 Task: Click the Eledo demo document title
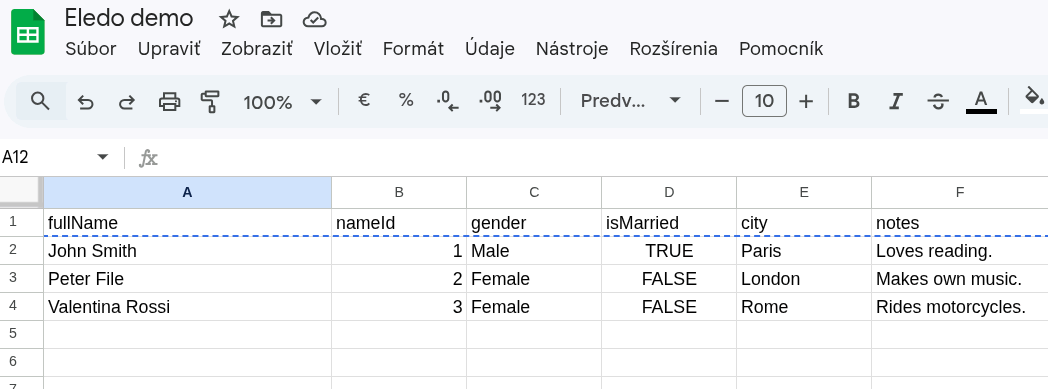click(x=129, y=18)
